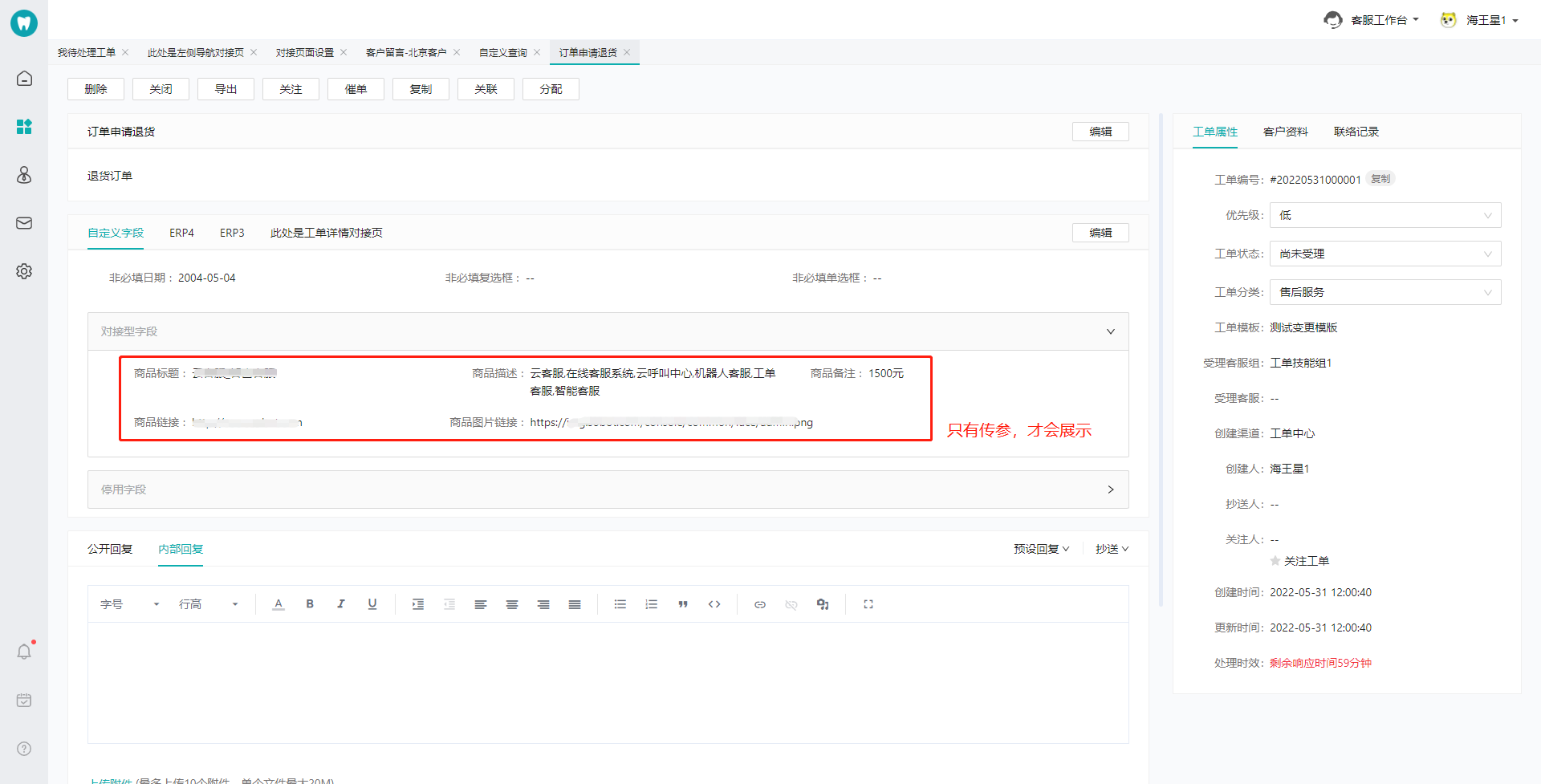Image resolution: width=1541 pixels, height=784 pixels.
Task: Click the app logo at top left
Action: click(24, 23)
